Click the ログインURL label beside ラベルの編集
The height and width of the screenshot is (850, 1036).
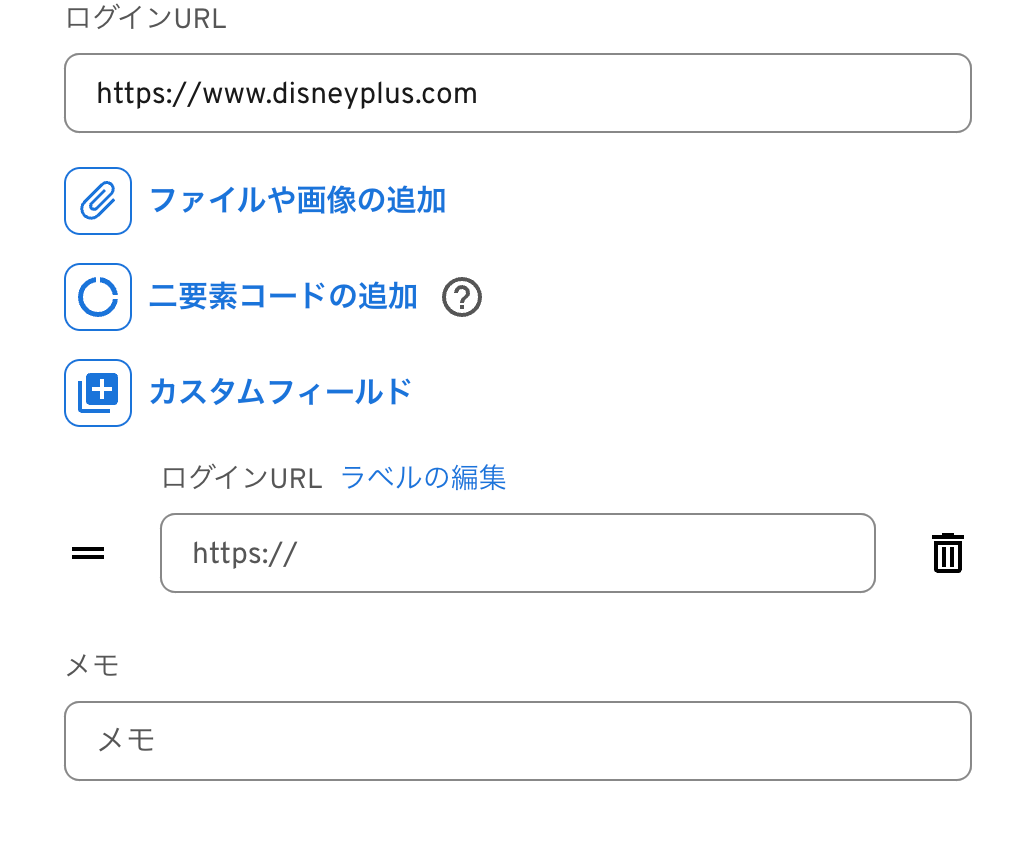pos(242,478)
